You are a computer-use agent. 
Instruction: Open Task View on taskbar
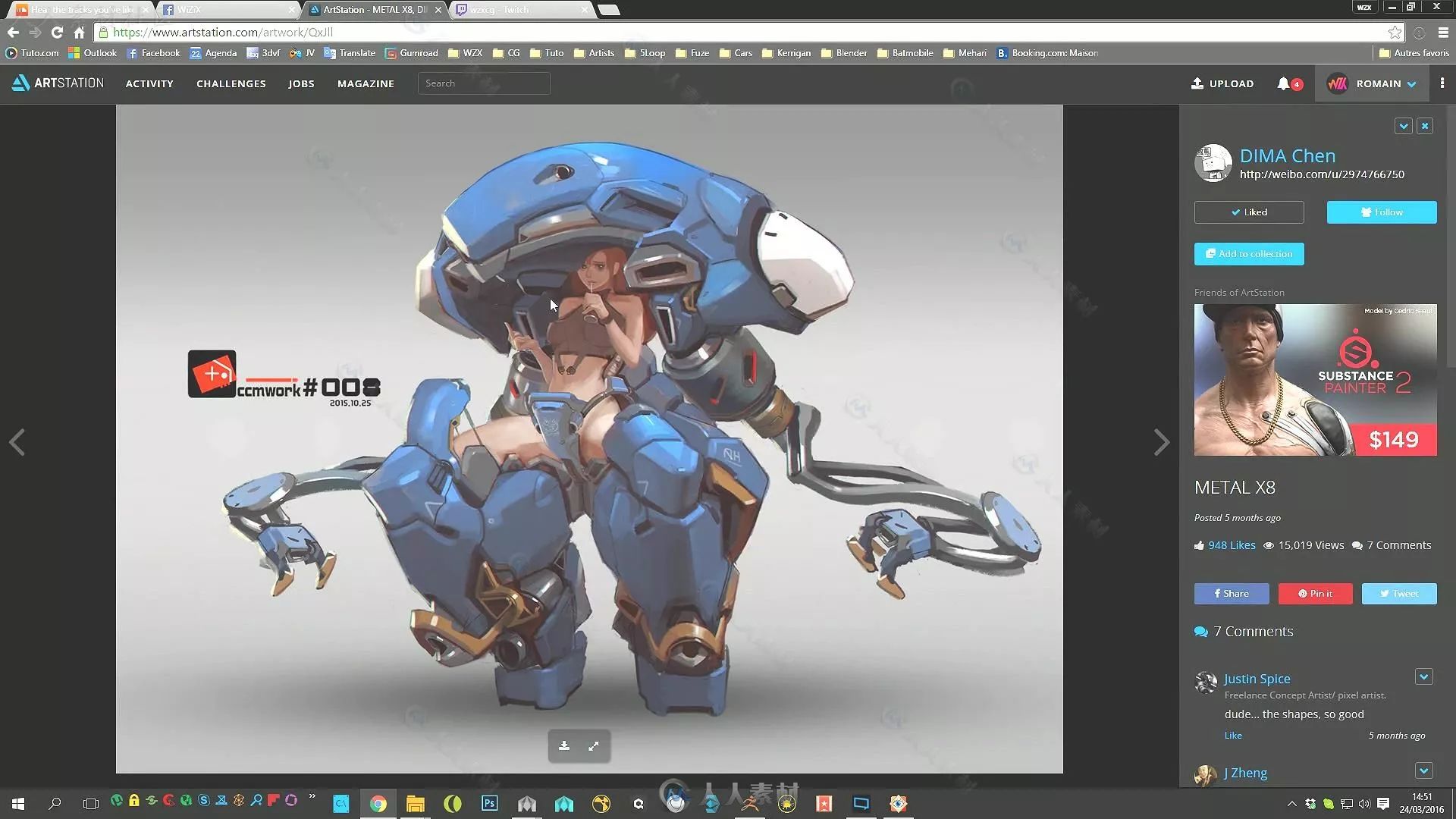tap(91, 803)
